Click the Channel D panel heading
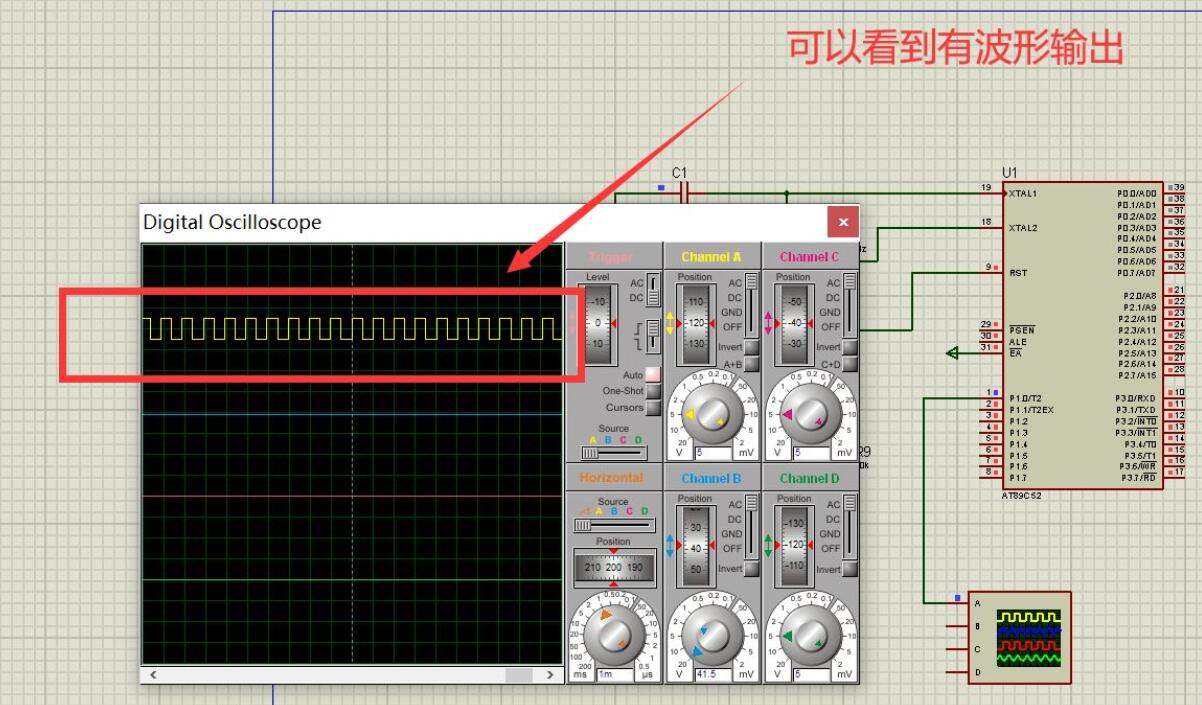Image resolution: width=1202 pixels, height=705 pixels. tap(810, 479)
